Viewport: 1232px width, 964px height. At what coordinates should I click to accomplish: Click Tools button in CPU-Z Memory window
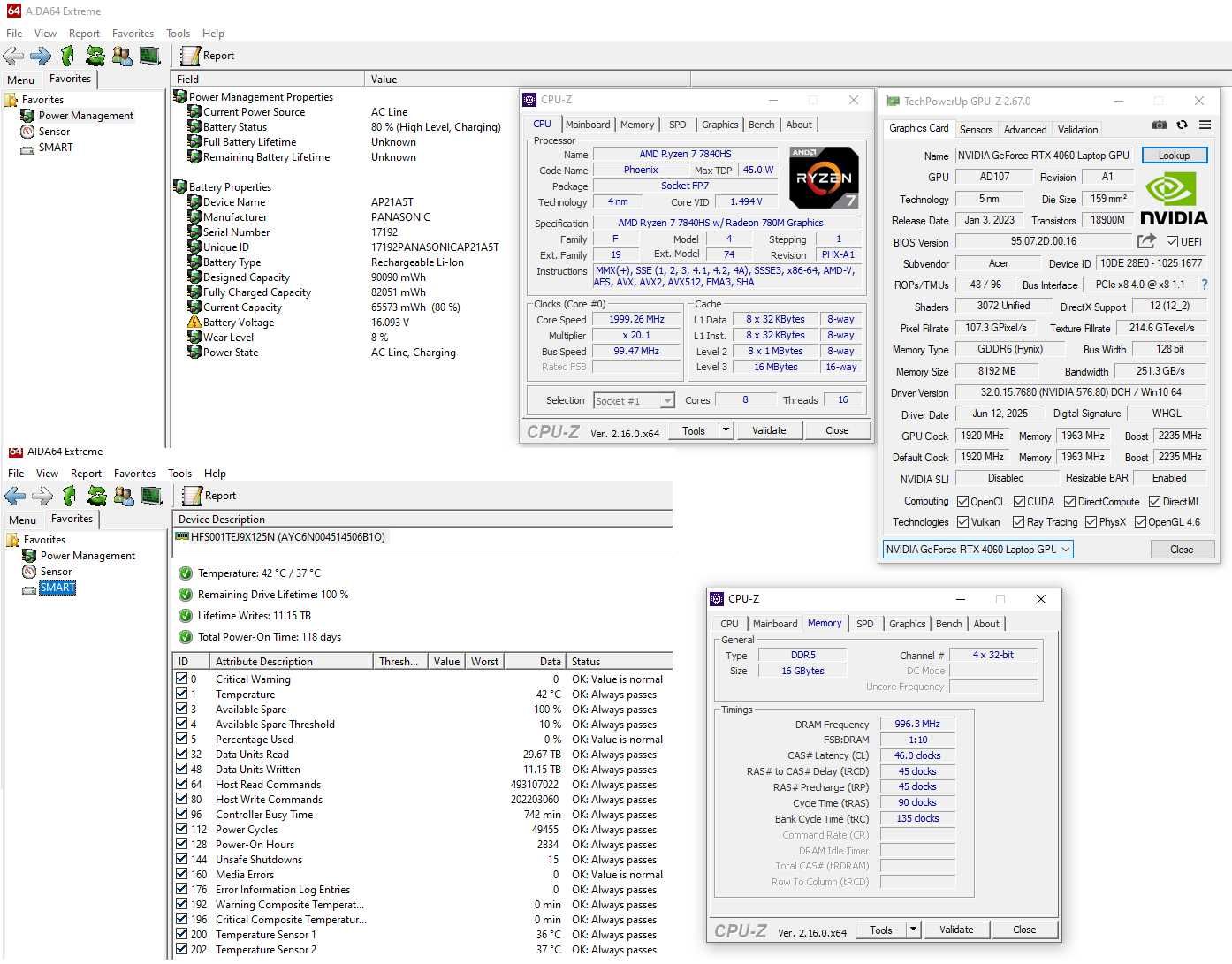[881, 930]
